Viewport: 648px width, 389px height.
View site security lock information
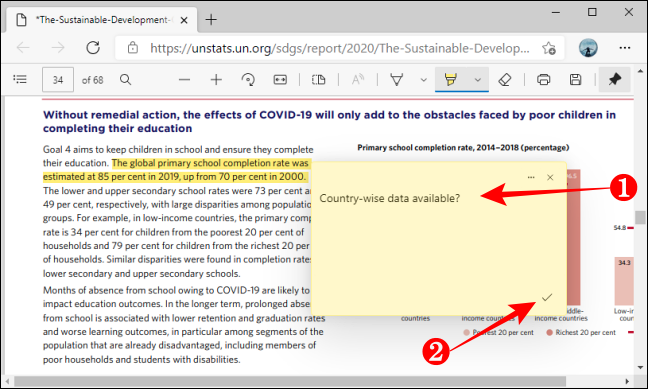click(133, 48)
